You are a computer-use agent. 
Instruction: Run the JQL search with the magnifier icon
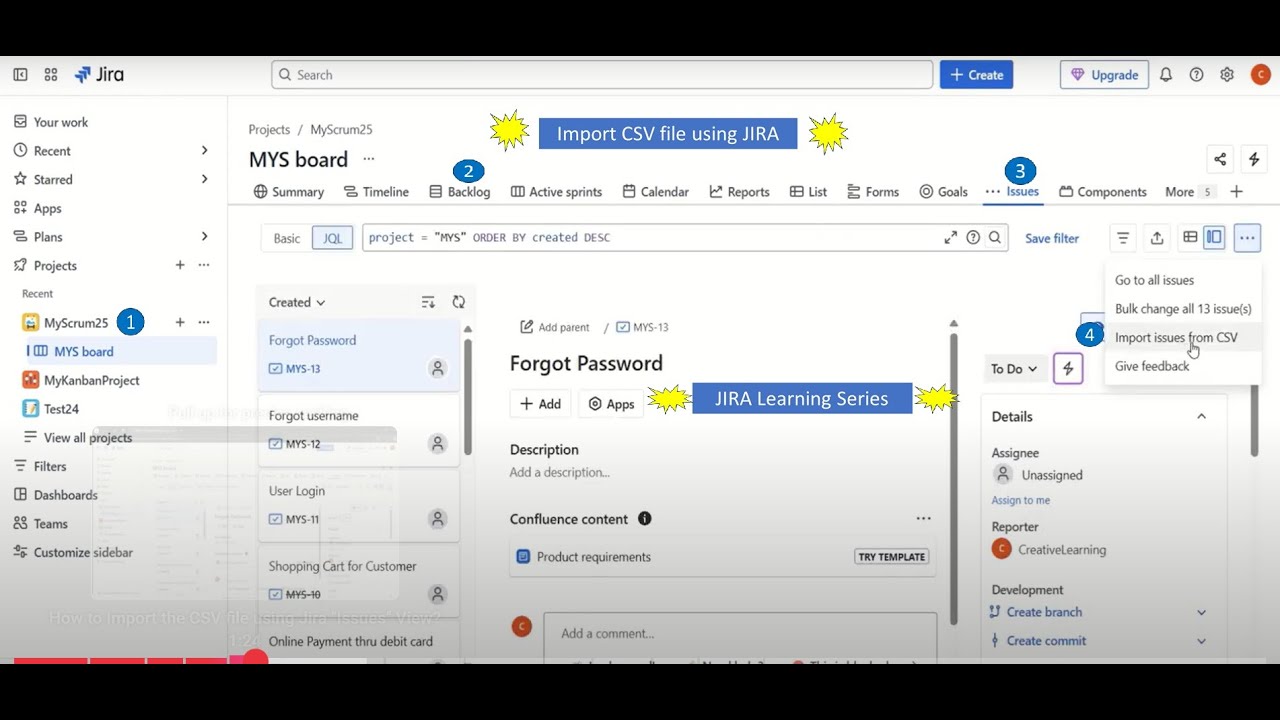(x=995, y=238)
